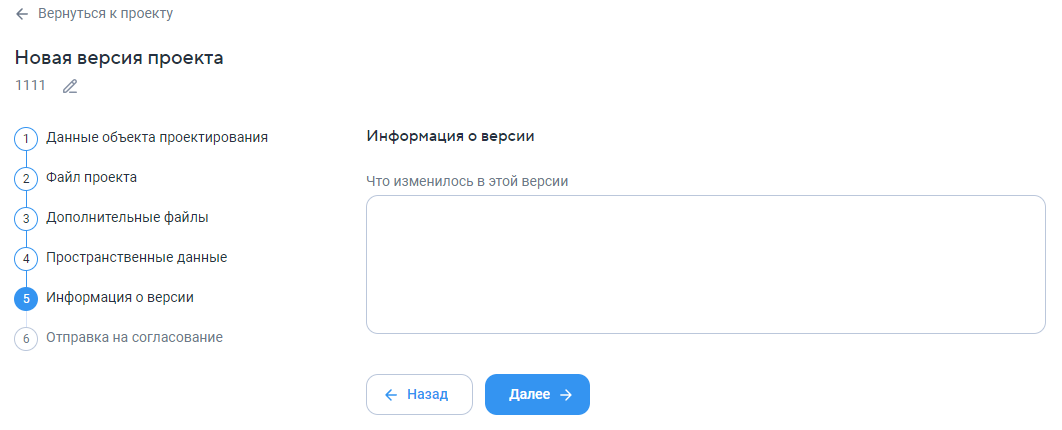Select step 3 circle icon
The image size is (1062, 430).
pos(26,219)
